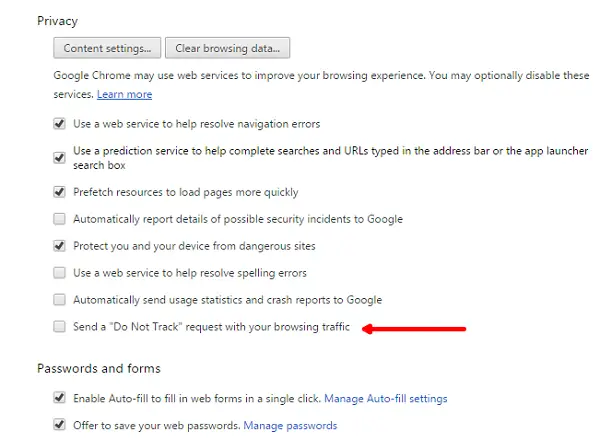
Task: Enable web service for spelling errors
Action: 59,273
